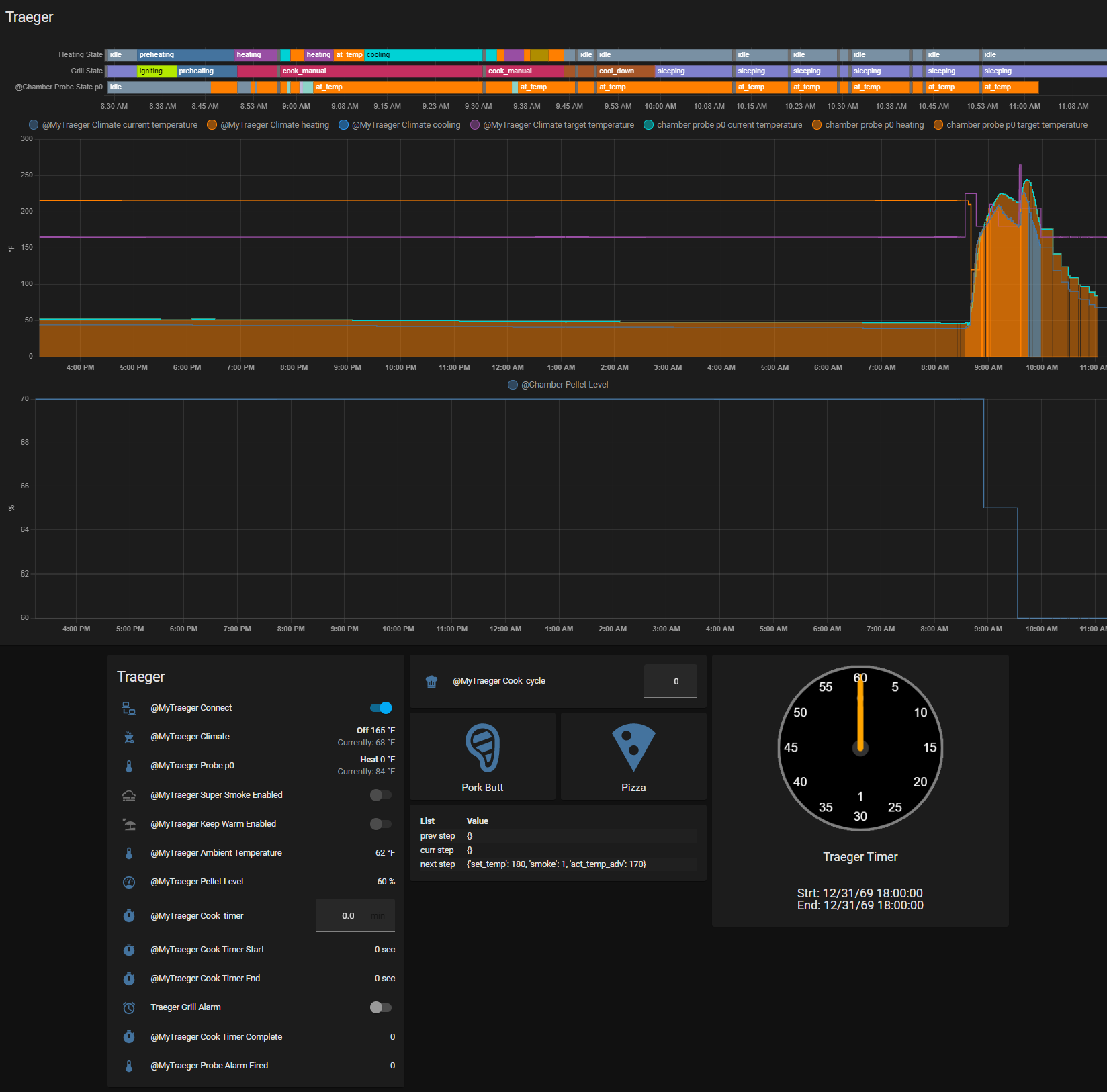Click the Traeger Timer clock face

[860, 747]
